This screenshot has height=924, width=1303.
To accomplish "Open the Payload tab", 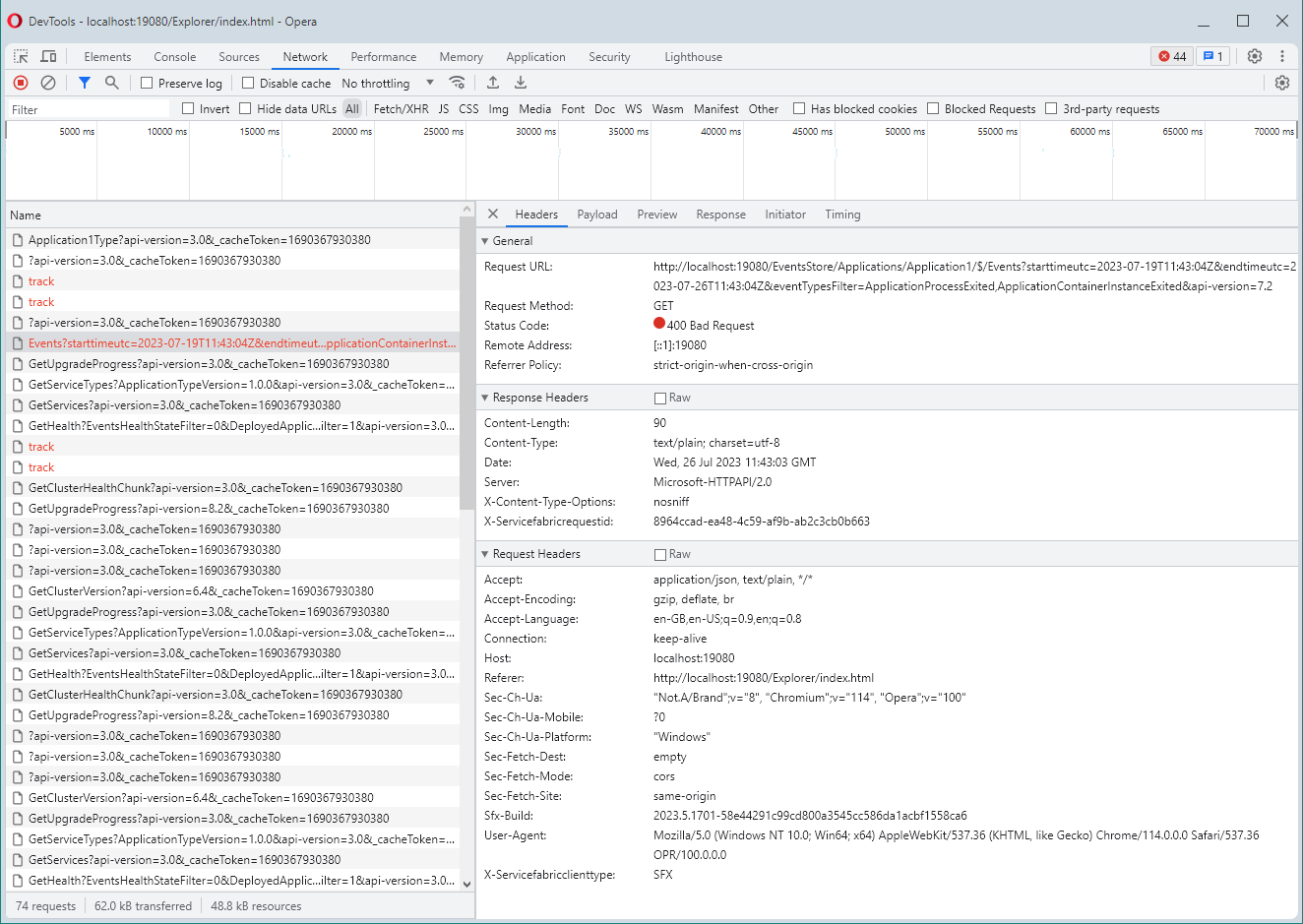I will tap(596, 214).
